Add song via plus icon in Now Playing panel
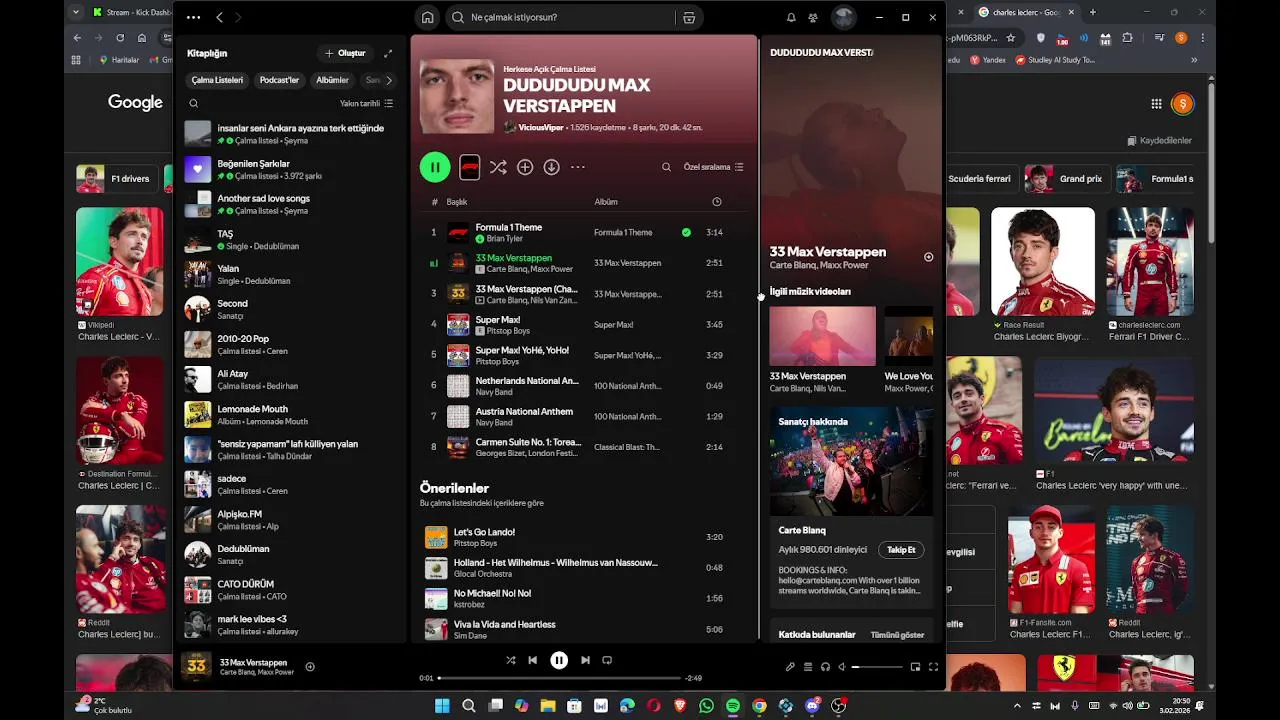 pyautogui.click(x=928, y=257)
